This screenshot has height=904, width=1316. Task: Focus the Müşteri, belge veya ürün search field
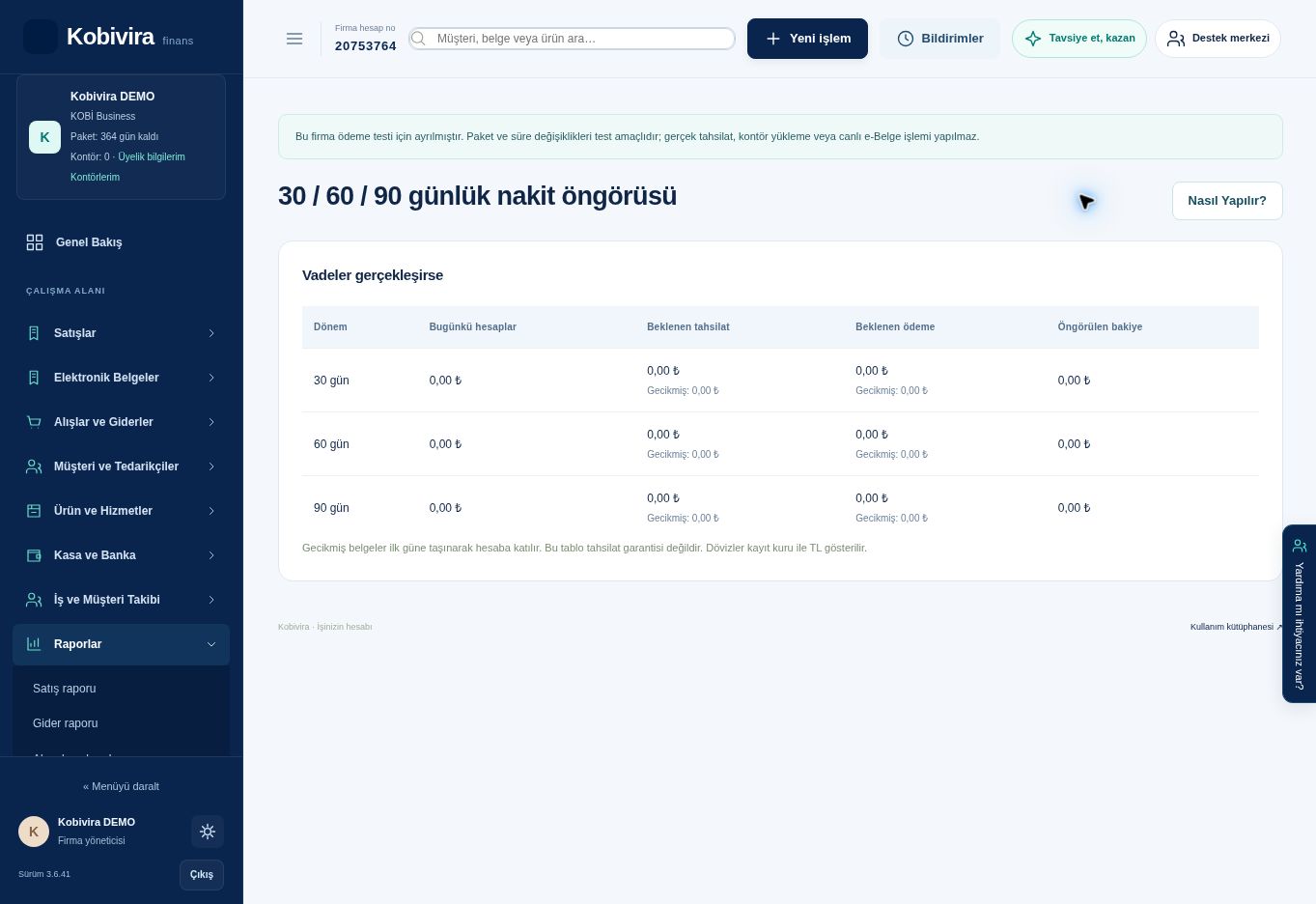[x=572, y=39]
